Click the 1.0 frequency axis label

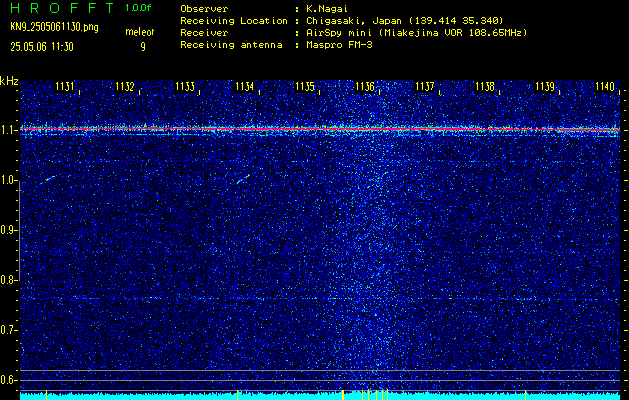pos(8,181)
